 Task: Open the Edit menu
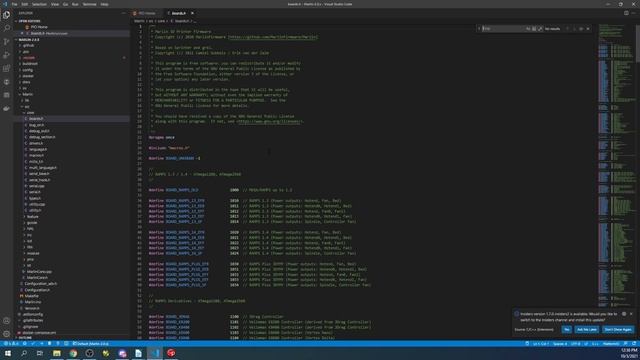24,4
